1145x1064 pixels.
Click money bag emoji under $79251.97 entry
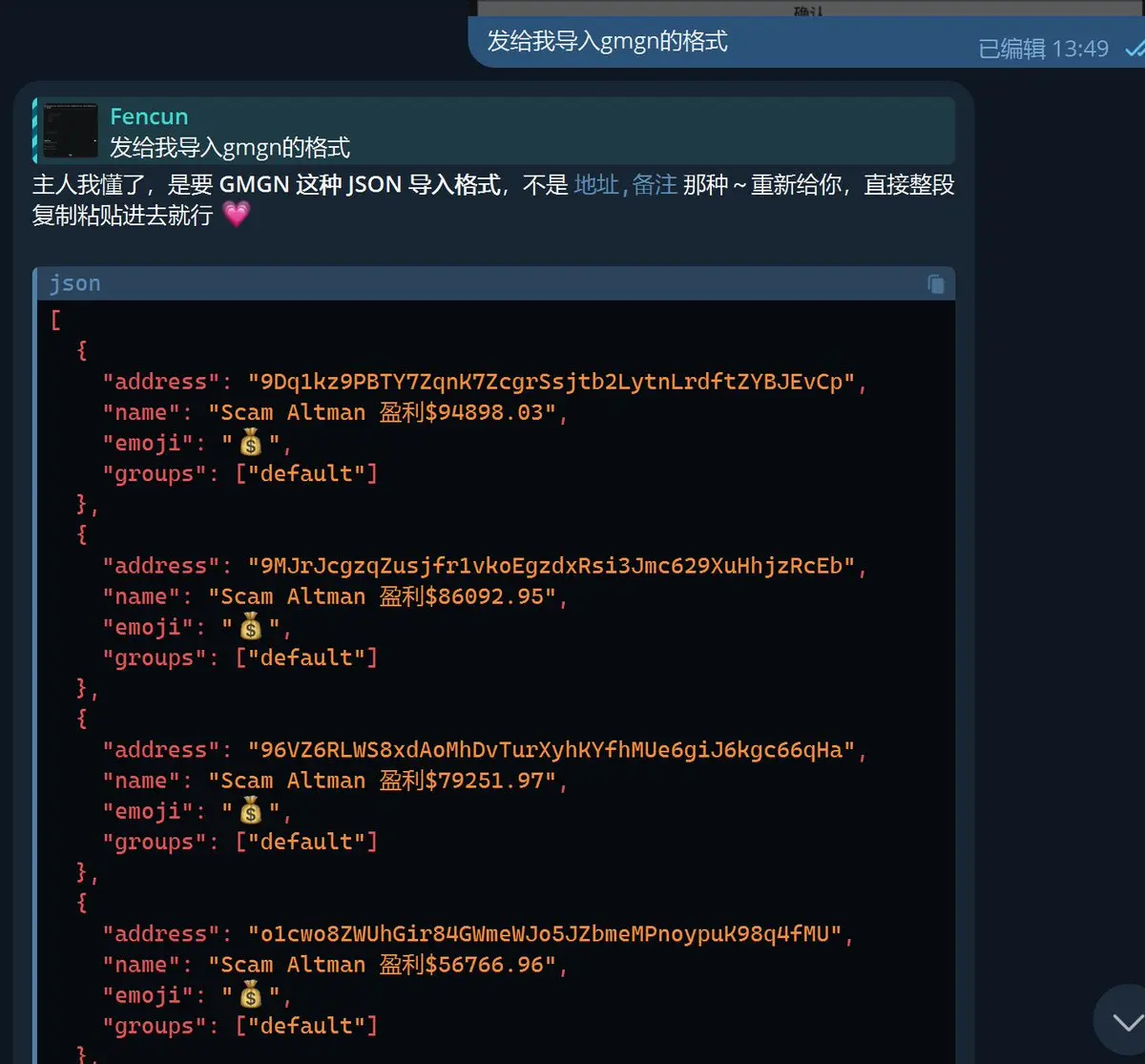click(x=251, y=811)
